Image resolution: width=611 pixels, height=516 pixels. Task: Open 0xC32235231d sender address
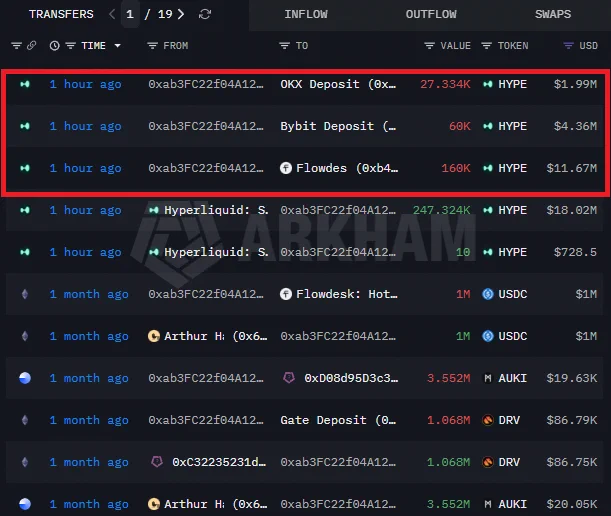(219, 462)
